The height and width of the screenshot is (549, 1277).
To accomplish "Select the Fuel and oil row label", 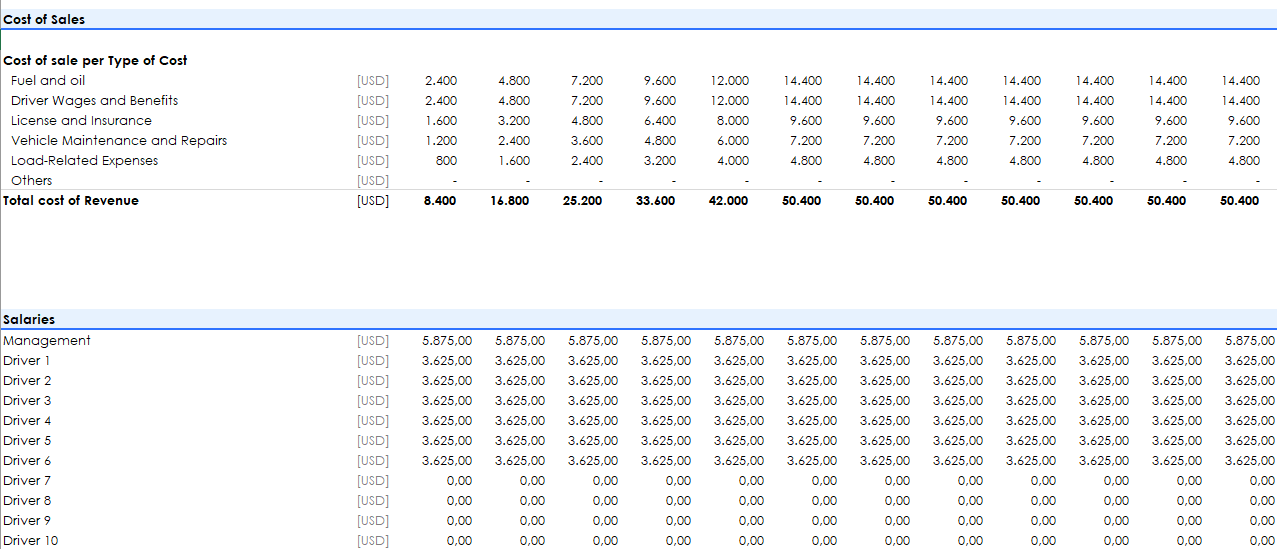I will pos(48,80).
